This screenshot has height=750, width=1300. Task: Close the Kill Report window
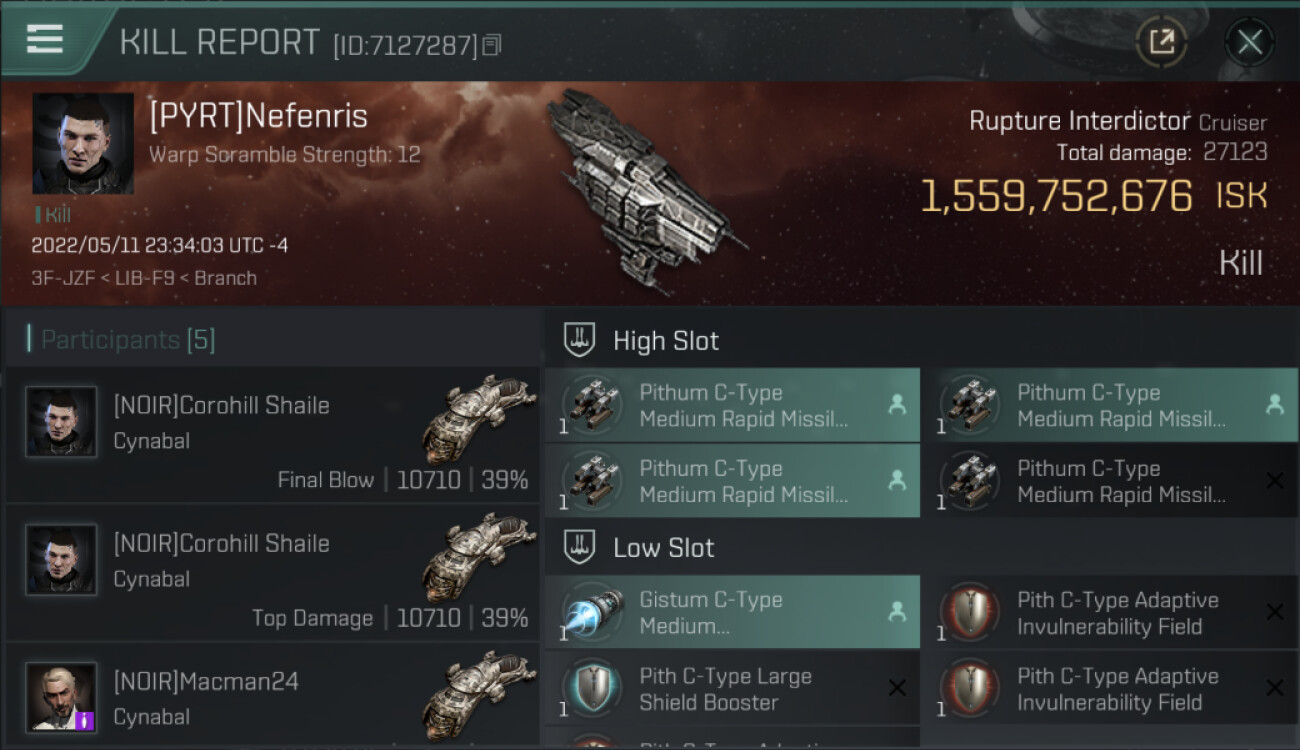(x=1249, y=42)
